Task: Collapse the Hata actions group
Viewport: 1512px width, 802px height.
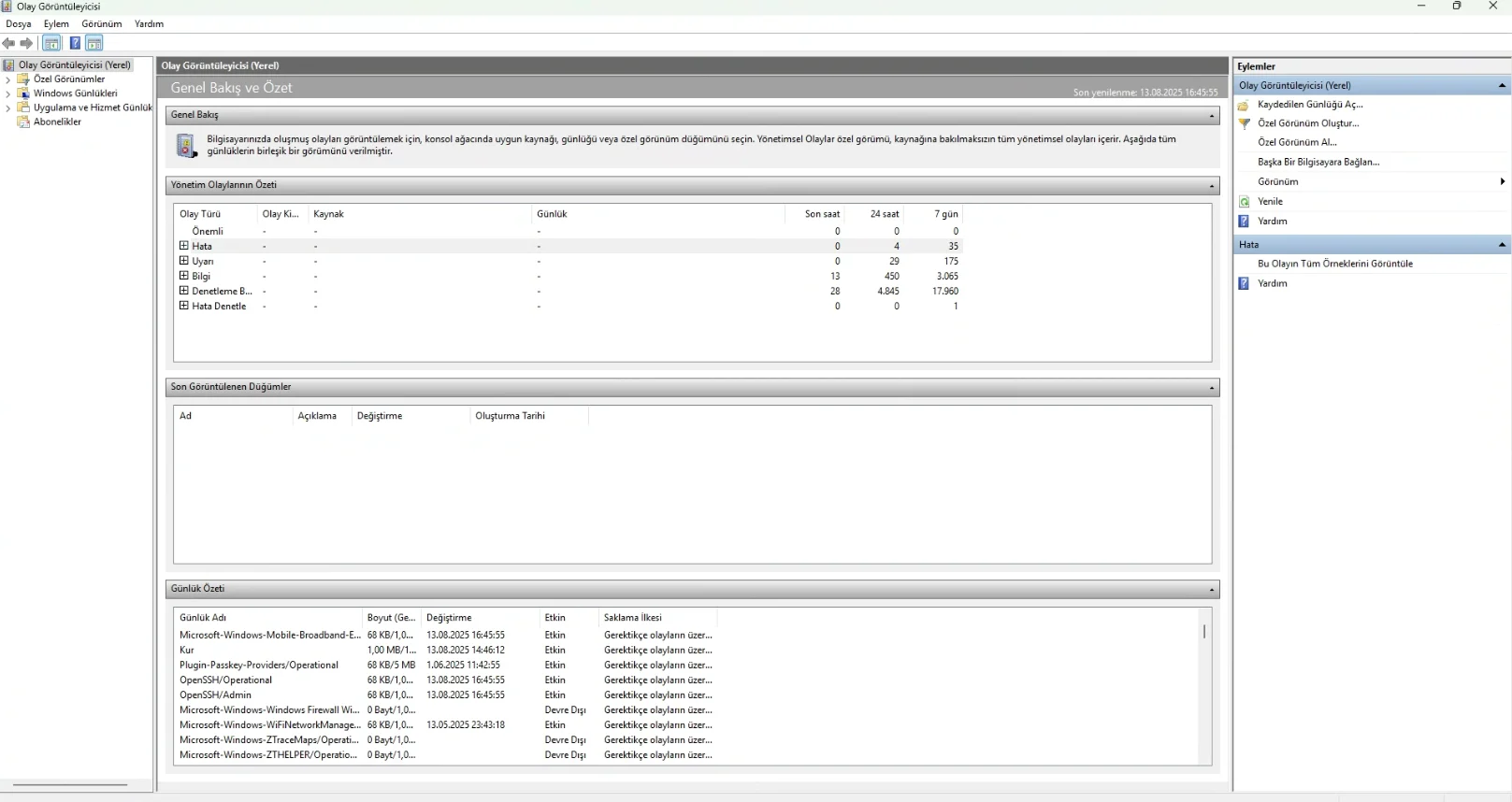Action: (x=1502, y=245)
